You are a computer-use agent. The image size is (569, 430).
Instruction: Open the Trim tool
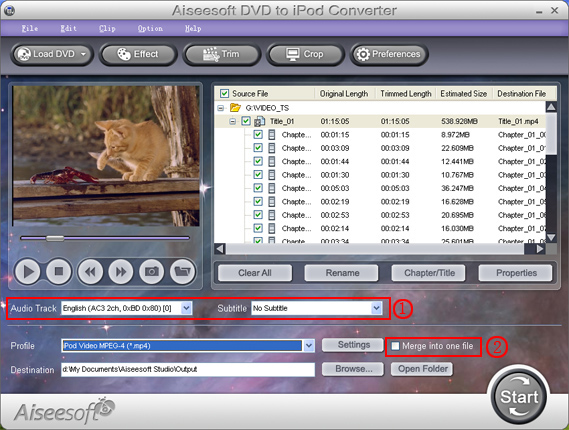click(x=221, y=54)
